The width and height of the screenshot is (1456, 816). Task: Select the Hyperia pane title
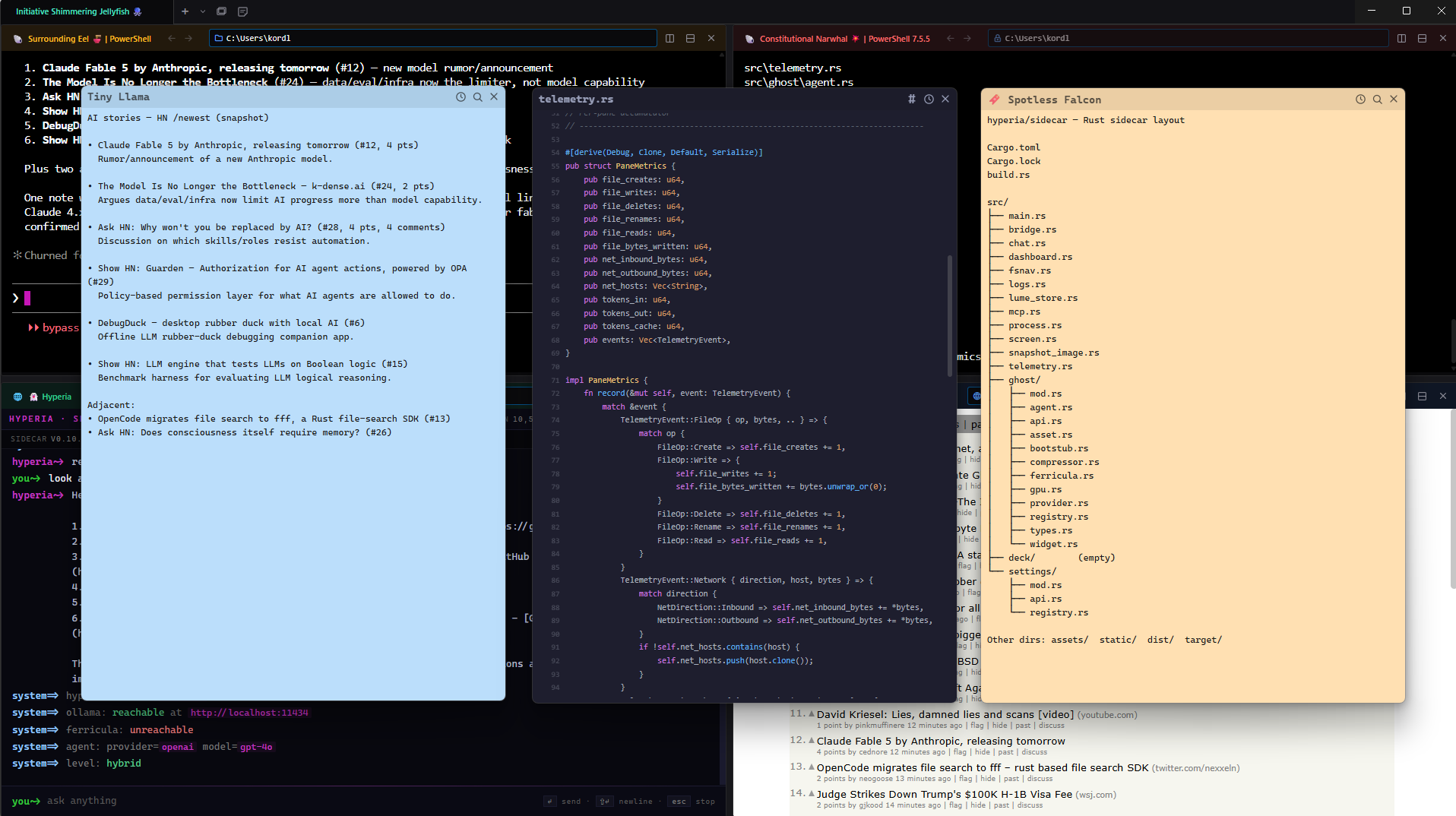tap(56, 397)
